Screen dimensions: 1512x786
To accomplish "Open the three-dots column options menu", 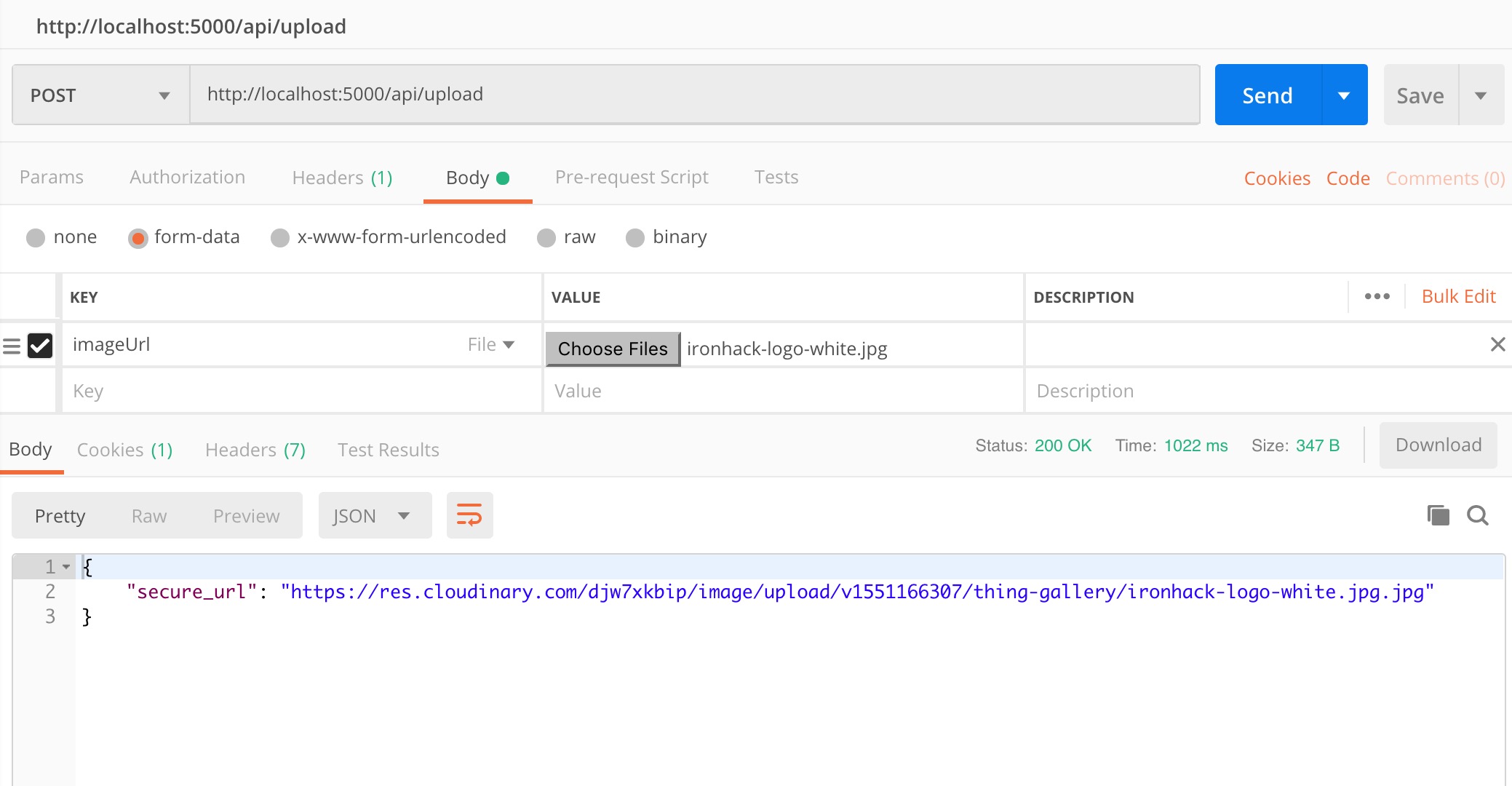I will [1377, 296].
